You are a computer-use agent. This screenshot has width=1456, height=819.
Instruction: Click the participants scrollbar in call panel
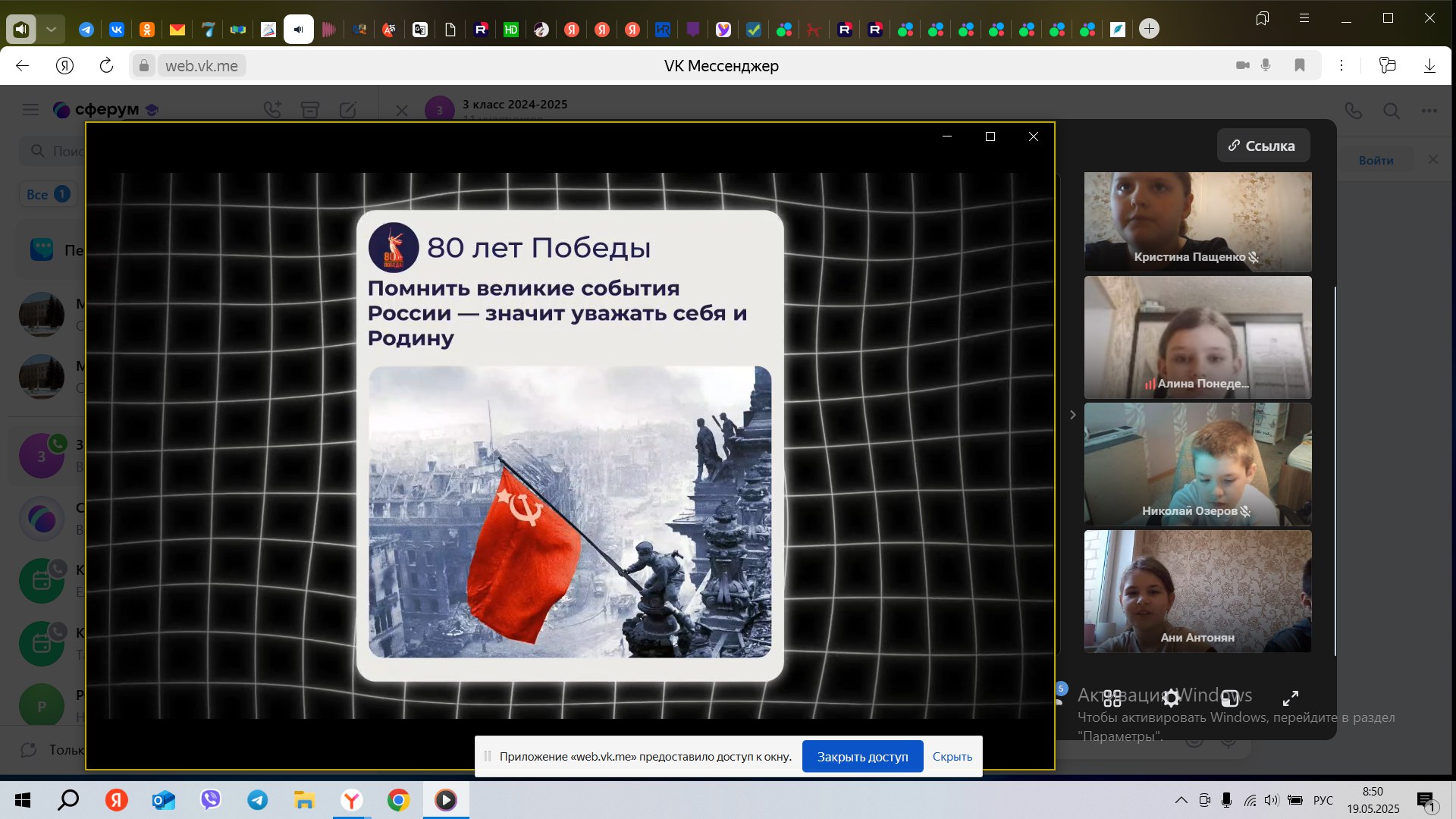tap(1335, 470)
